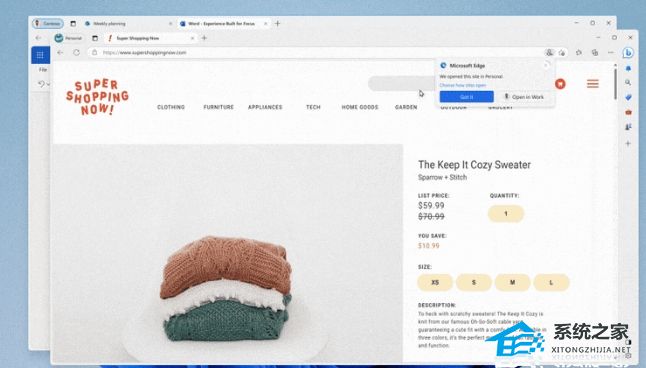
Task: Click the lock icon in address bar
Action: click(x=94, y=52)
